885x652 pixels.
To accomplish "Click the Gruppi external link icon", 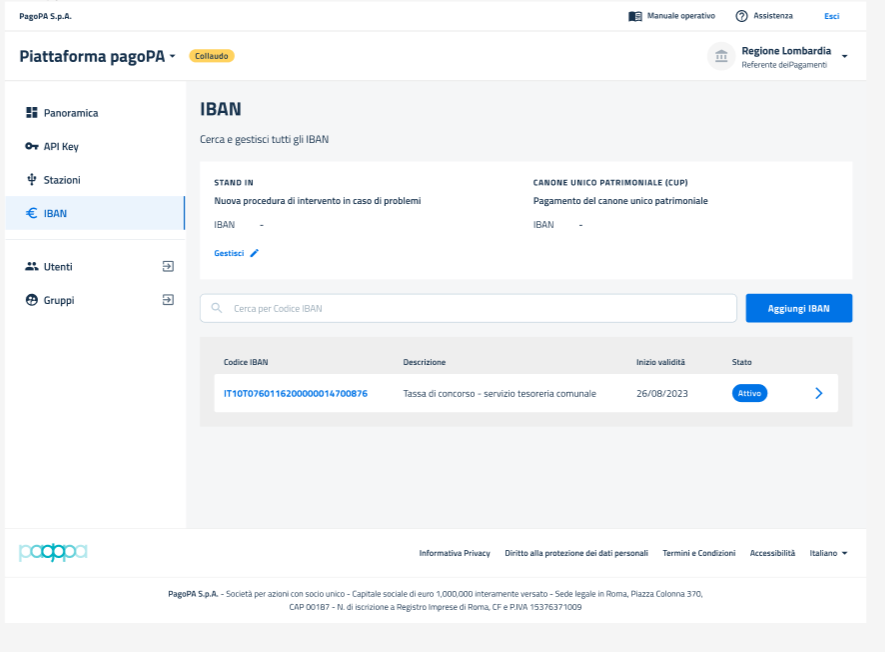I will (x=168, y=300).
